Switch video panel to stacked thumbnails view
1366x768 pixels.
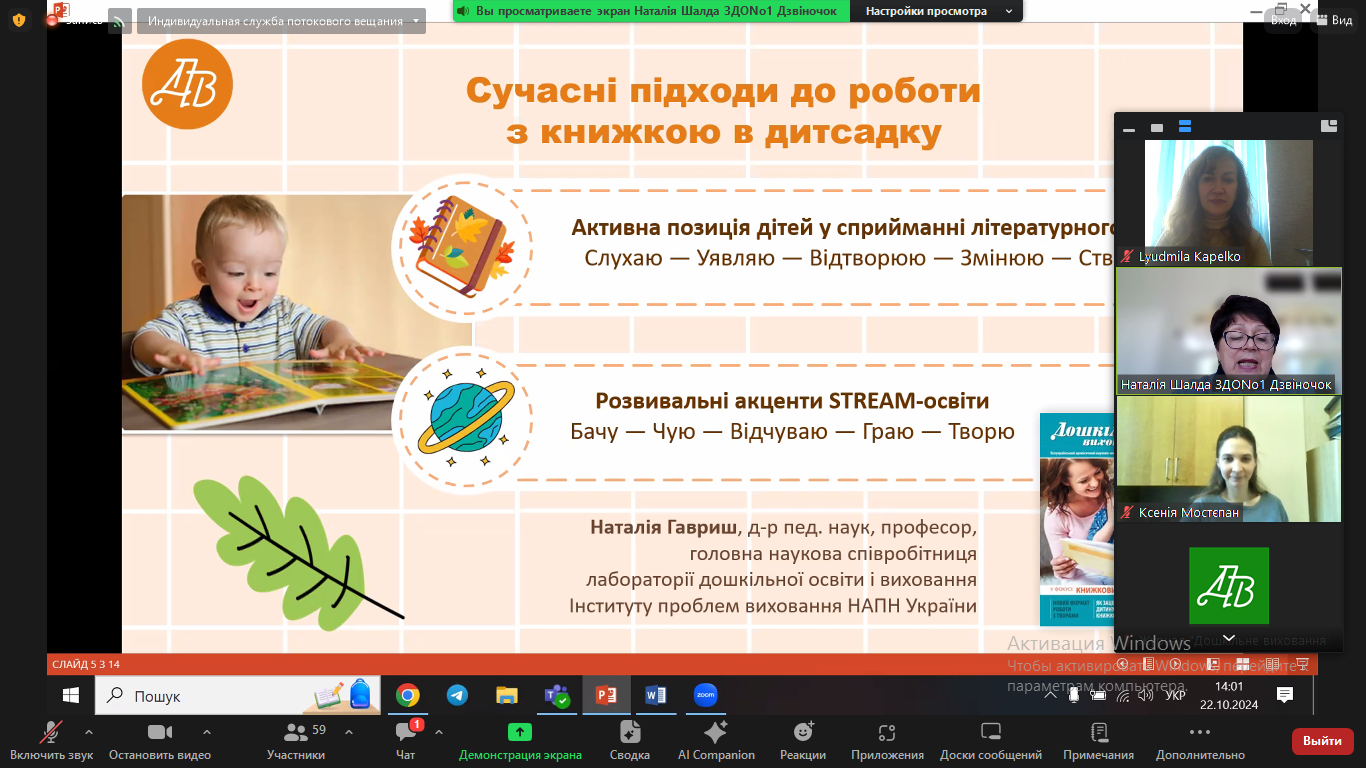1185,127
